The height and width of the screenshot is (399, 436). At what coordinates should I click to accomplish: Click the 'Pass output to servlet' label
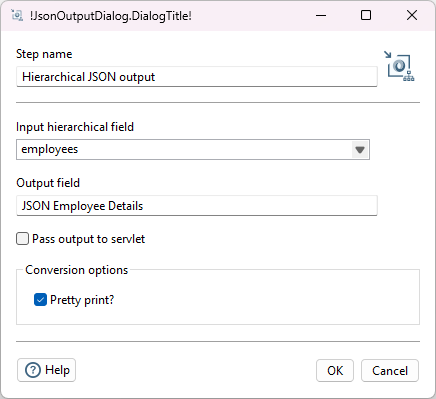tap(88, 239)
